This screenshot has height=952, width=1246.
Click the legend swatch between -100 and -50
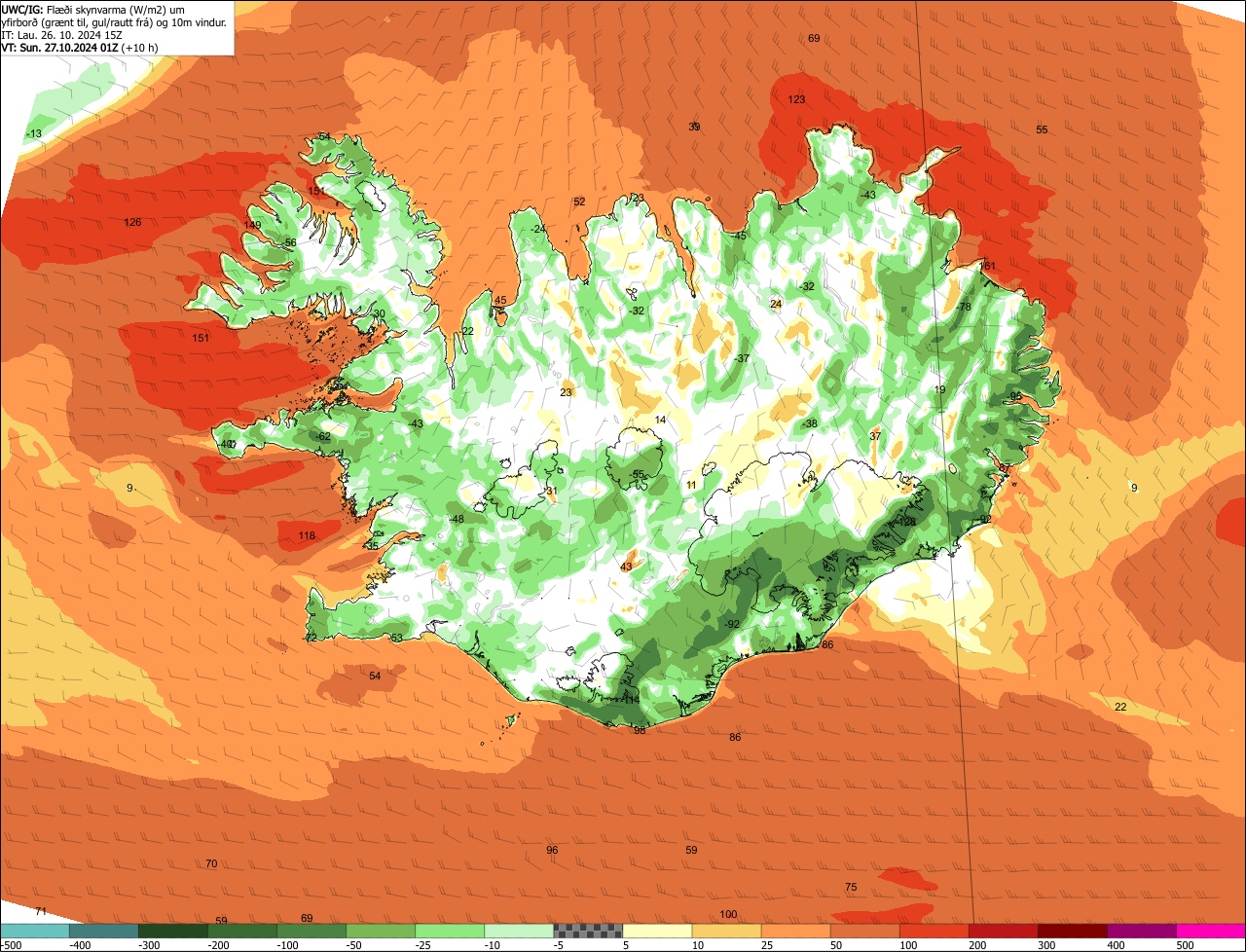point(311,931)
